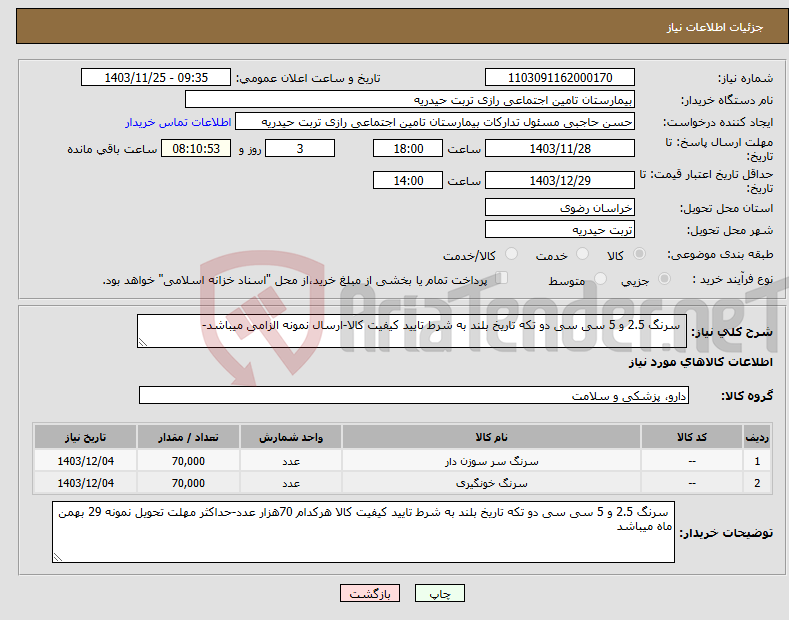Open the اطلاعات تماس خریدار link

point(178,122)
